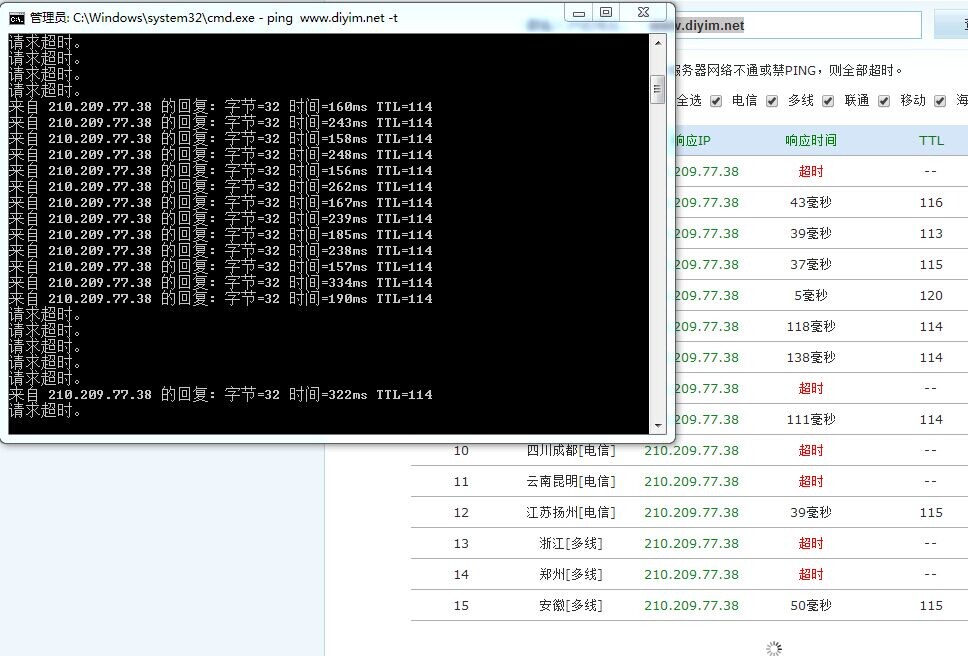Click the TTL column header
Image resolution: width=968 pixels, height=656 pixels.
click(x=931, y=141)
